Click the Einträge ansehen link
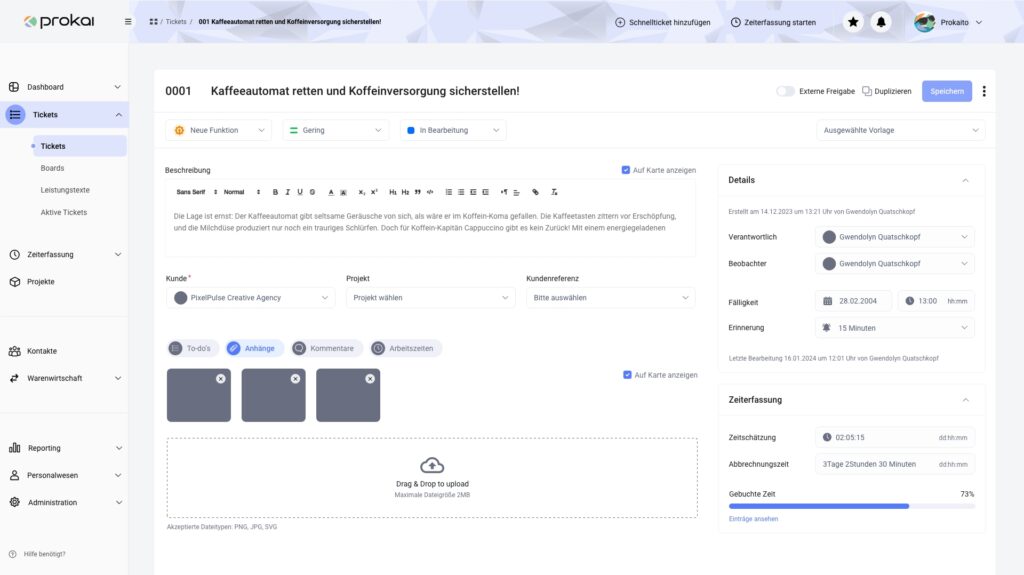The height and width of the screenshot is (575, 1024). point(753,519)
